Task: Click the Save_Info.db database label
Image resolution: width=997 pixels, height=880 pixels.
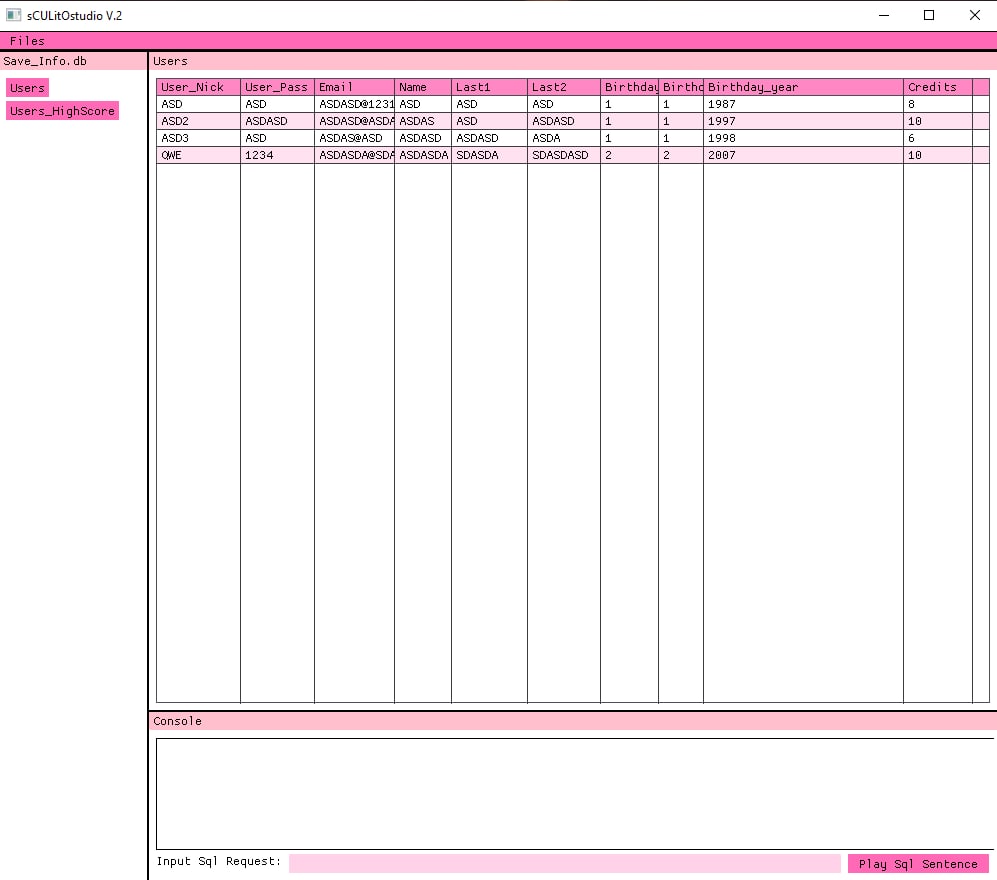Action: click(45, 61)
